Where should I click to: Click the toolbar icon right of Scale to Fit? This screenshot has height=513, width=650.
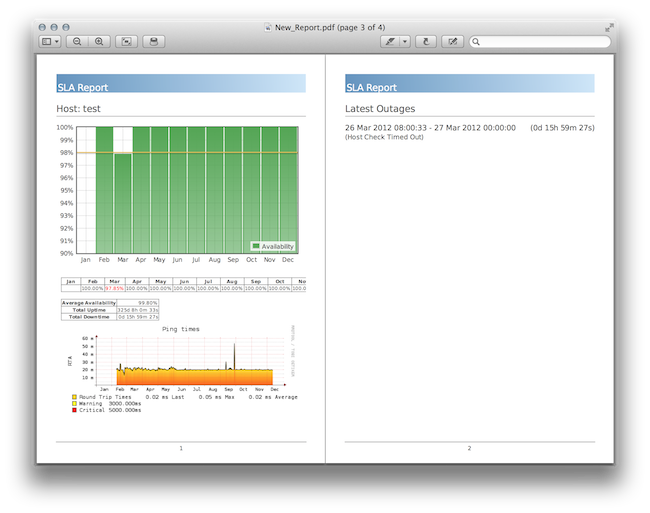click(x=153, y=42)
